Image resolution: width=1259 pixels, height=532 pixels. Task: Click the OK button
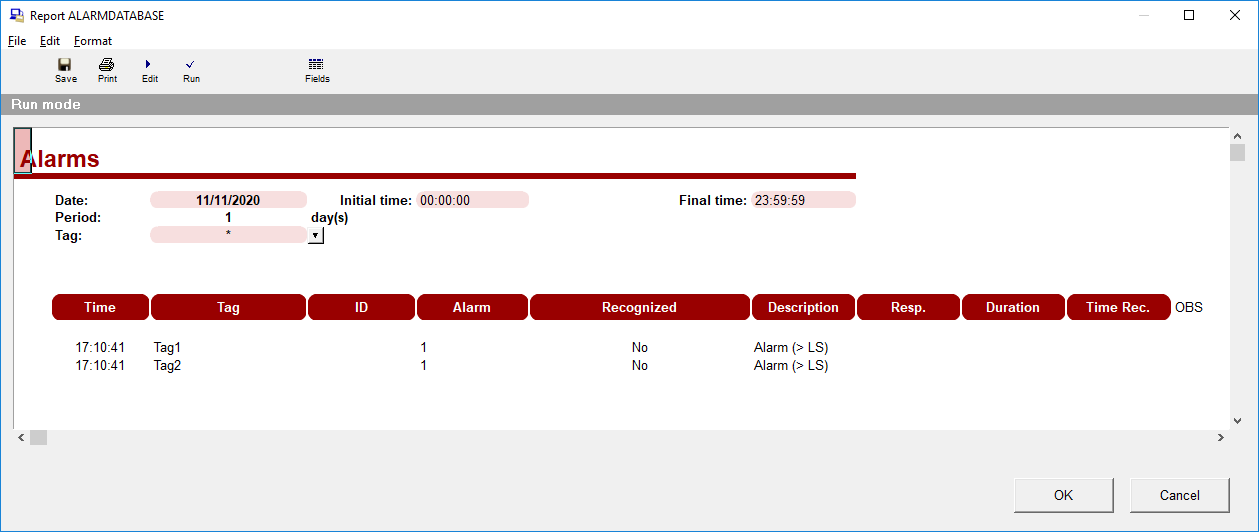tap(1064, 495)
